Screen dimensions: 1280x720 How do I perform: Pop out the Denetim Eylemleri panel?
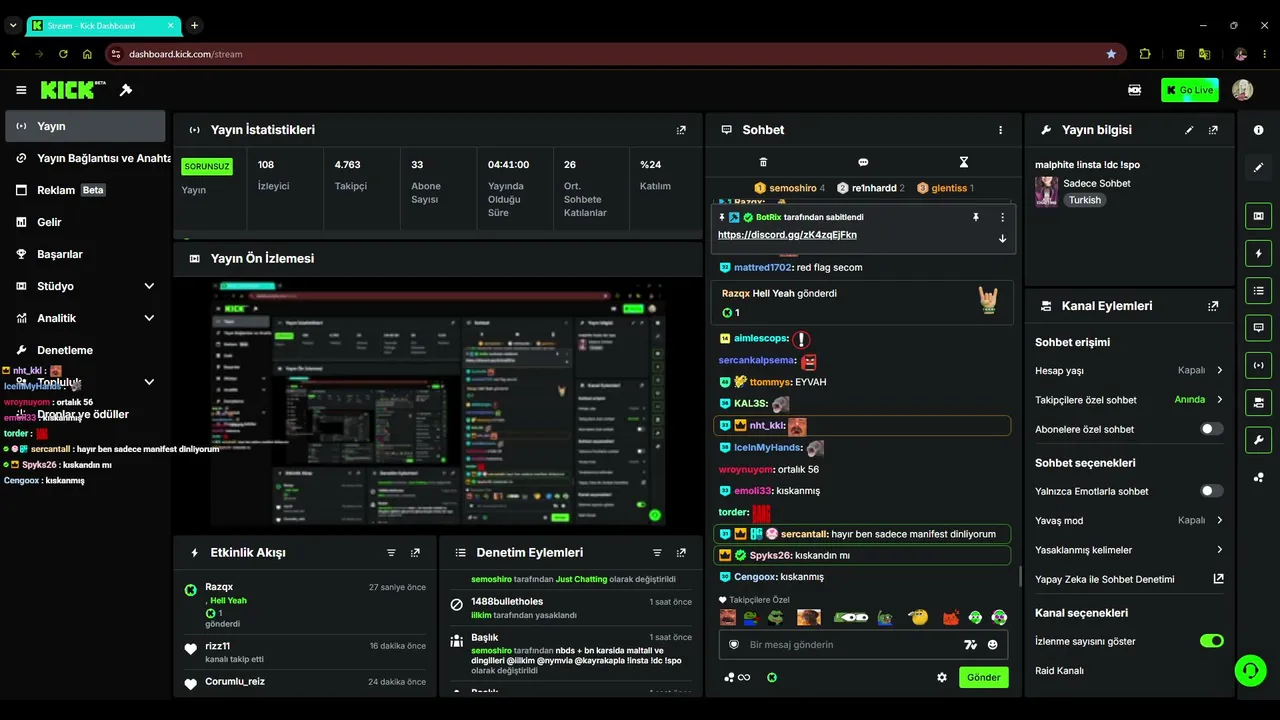[681, 553]
